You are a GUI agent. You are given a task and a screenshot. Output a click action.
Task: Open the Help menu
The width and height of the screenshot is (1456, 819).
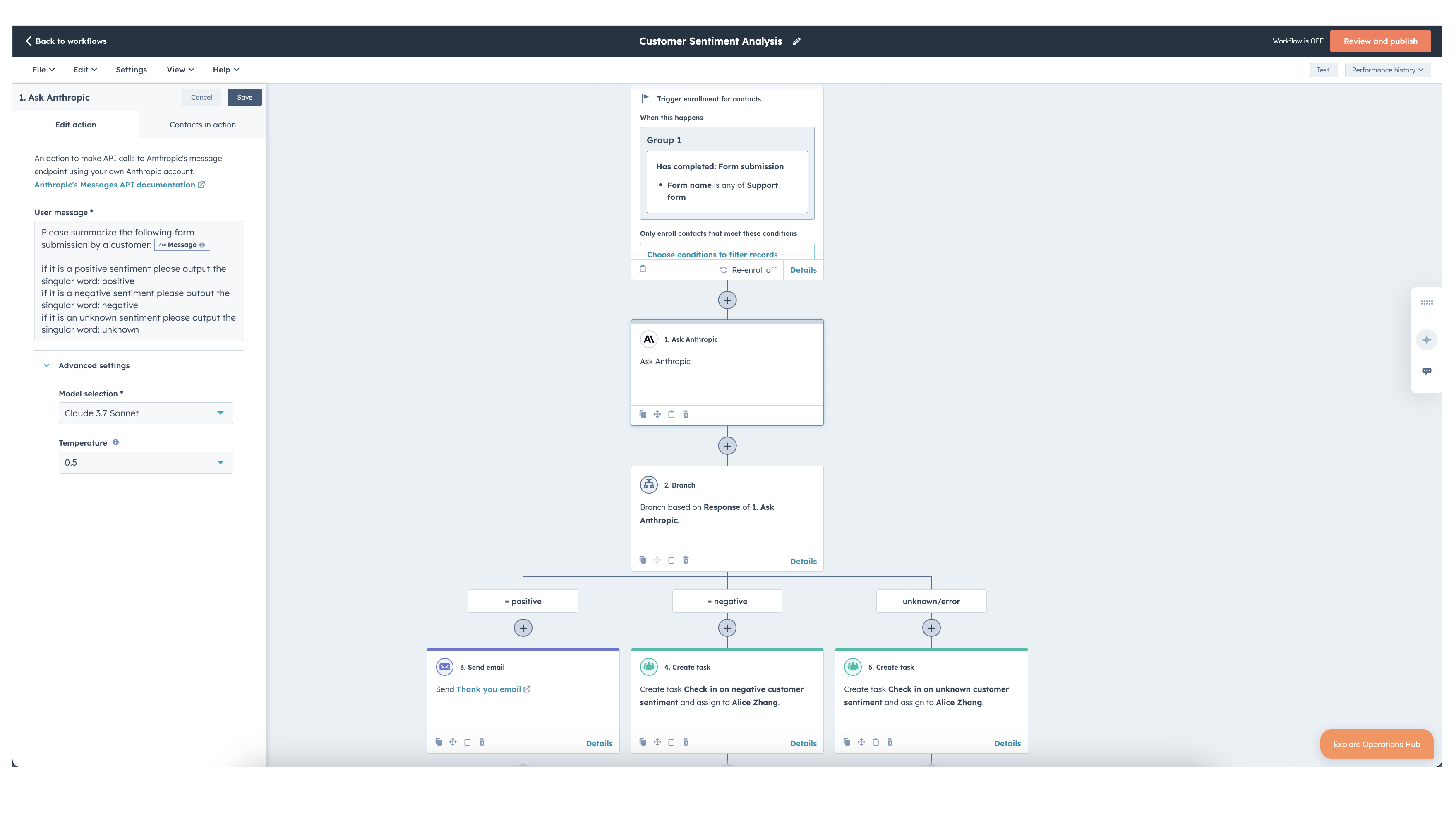[x=226, y=70]
